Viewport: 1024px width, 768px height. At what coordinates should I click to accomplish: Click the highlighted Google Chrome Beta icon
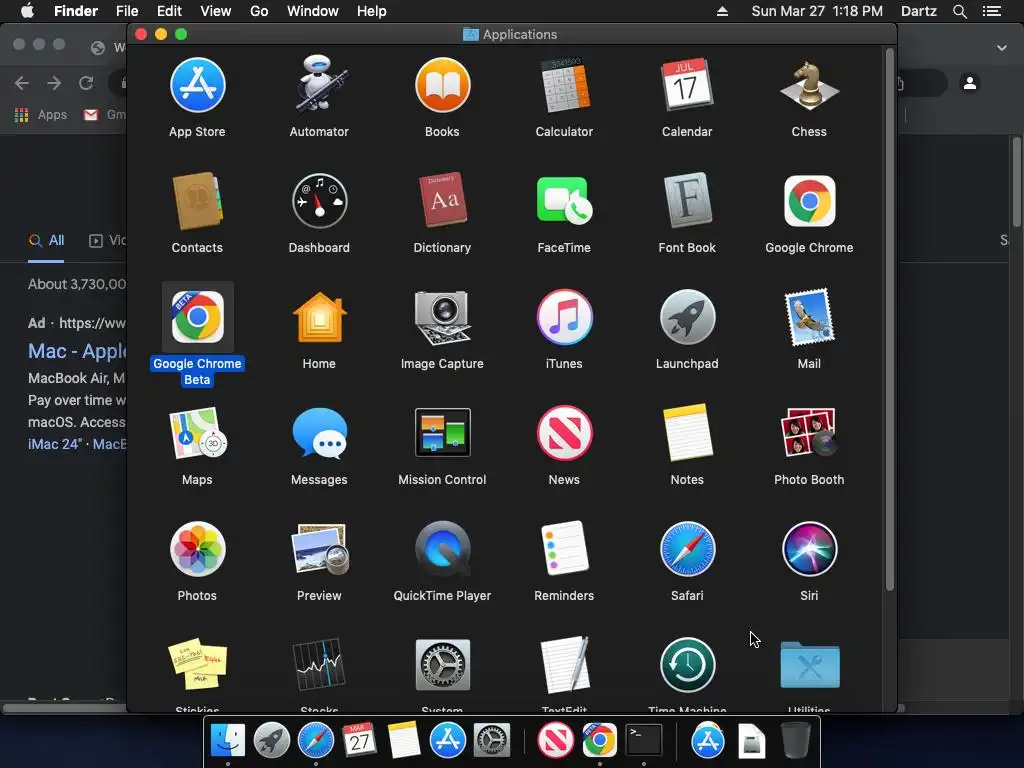coord(197,317)
